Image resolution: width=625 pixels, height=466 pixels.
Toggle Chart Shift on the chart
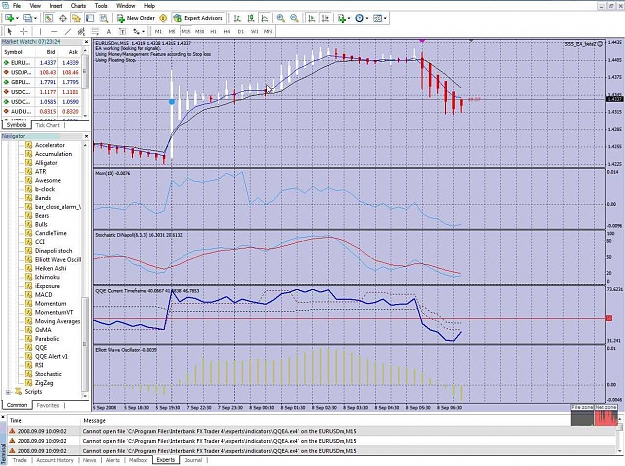[326, 18]
